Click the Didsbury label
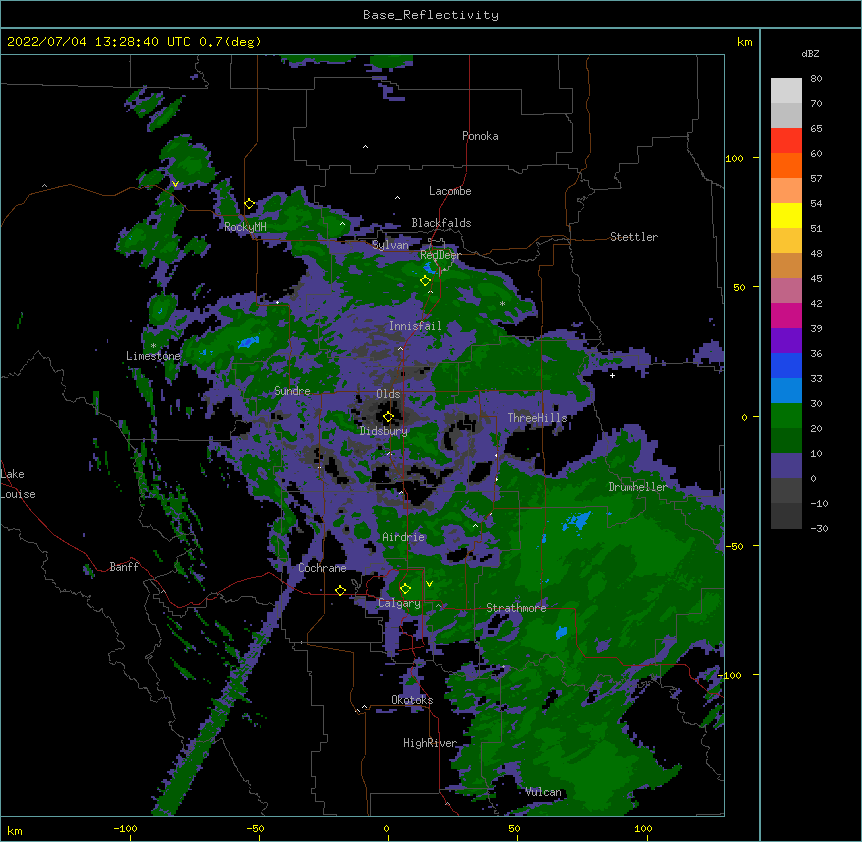Image resolution: width=862 pixels, height=842 pixels. pos(384,431)
